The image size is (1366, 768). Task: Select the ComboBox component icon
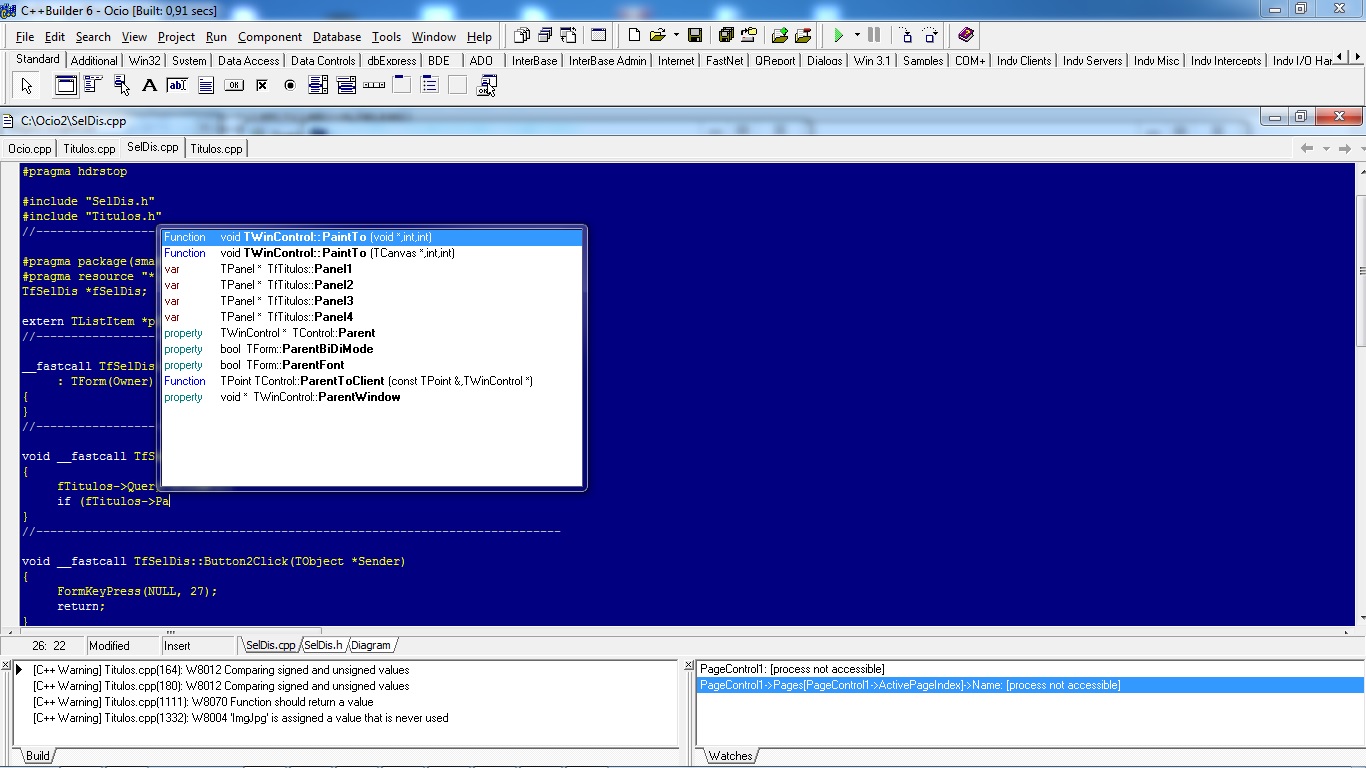[346, 86]
